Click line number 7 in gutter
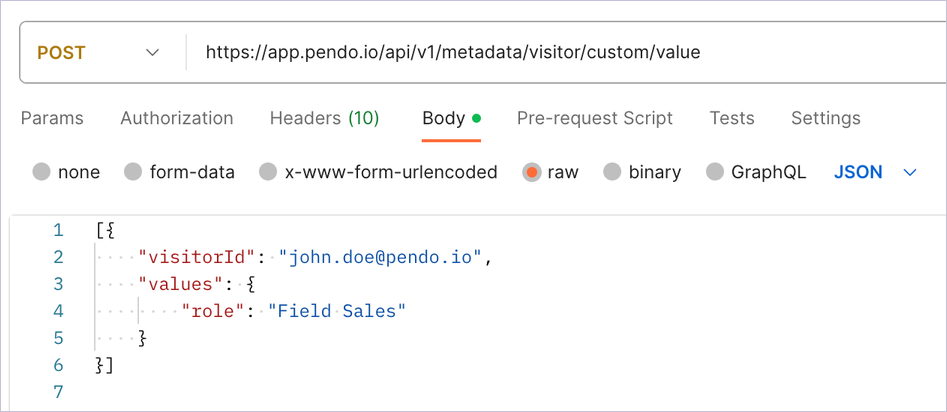The height and width of the screenshot is (412, 947). coord(58,391)
